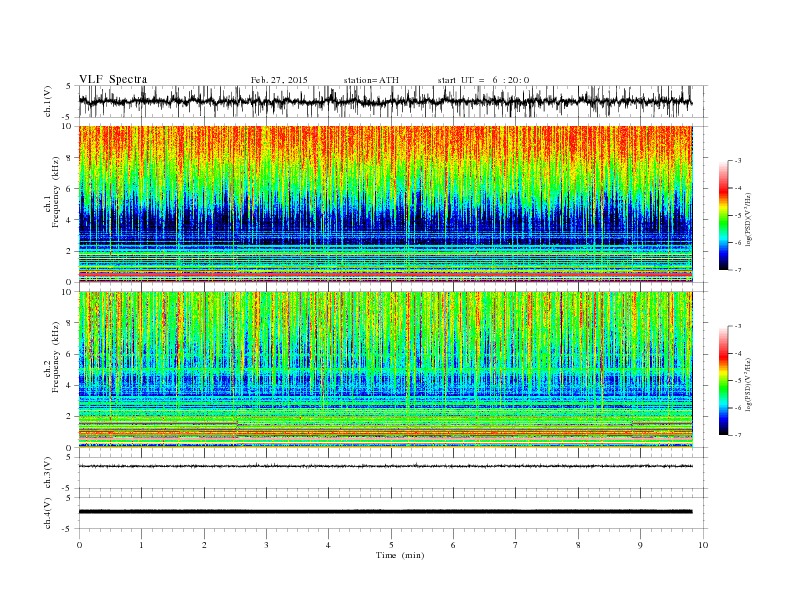792x612 pixels.
Task: Click time axis tick label '5'
Action: [391, 545]
